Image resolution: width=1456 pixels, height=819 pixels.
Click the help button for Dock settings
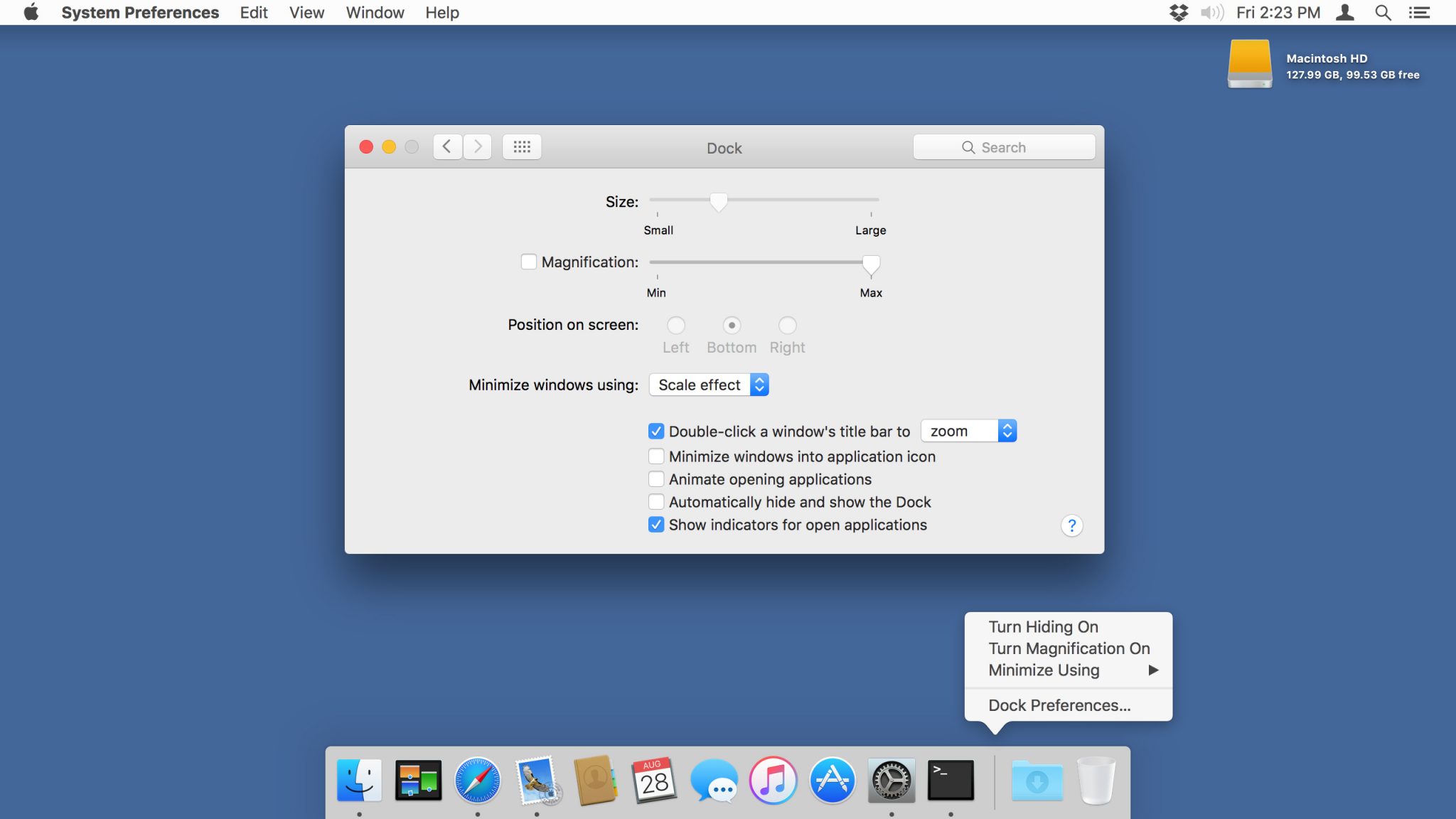pos(1072,525)
